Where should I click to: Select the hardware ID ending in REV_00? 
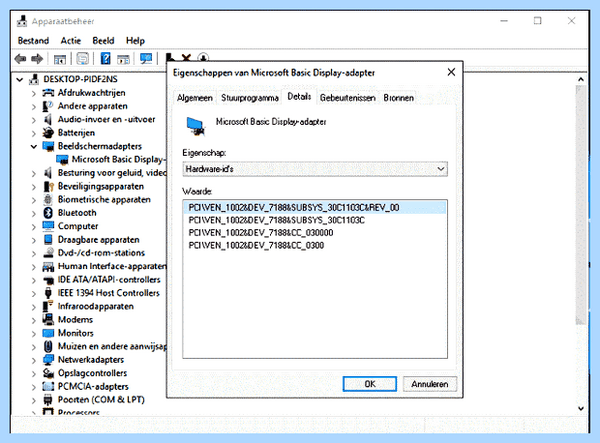315,207
